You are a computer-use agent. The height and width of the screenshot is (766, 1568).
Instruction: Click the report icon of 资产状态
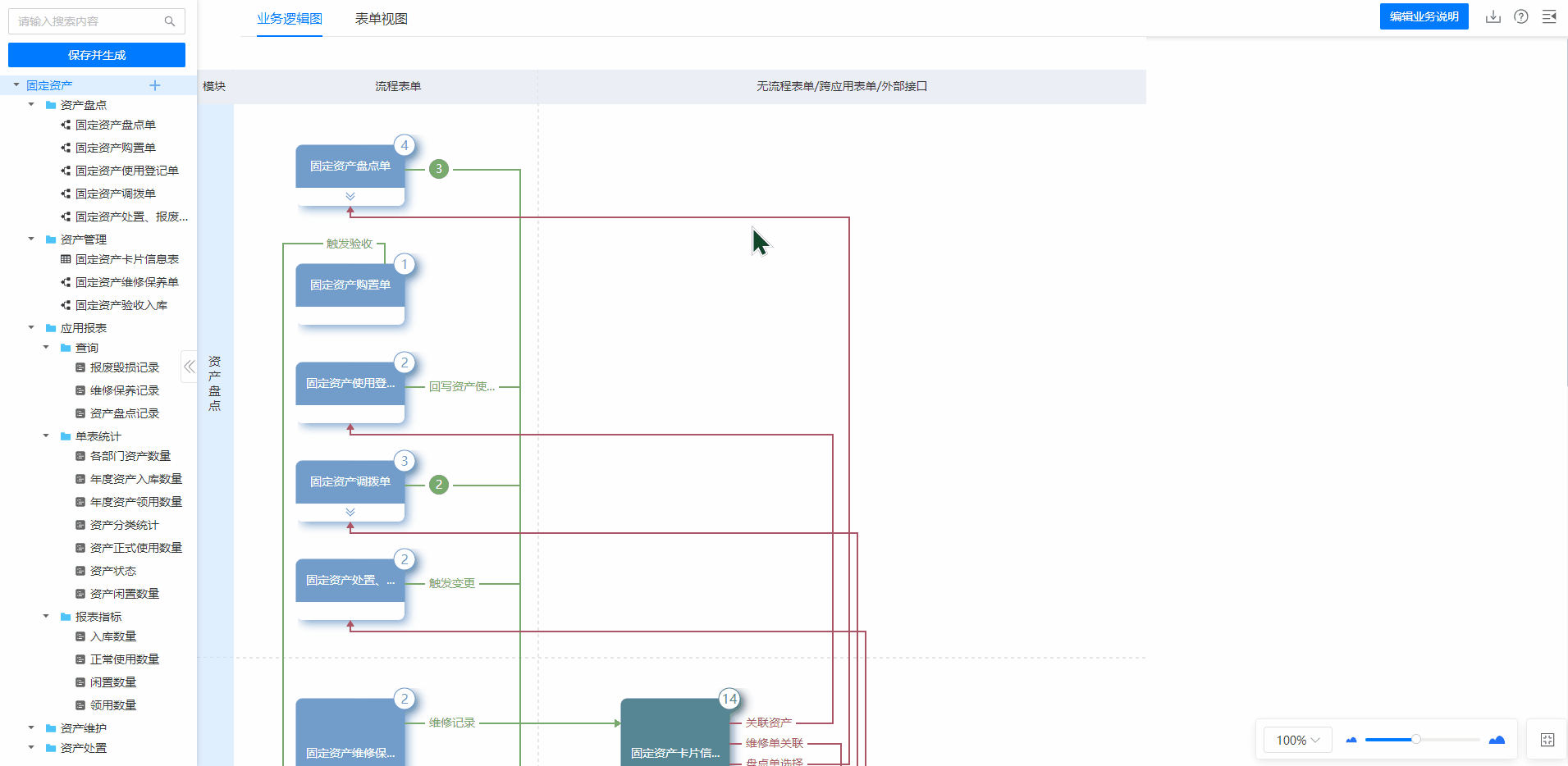coord(80,571)
